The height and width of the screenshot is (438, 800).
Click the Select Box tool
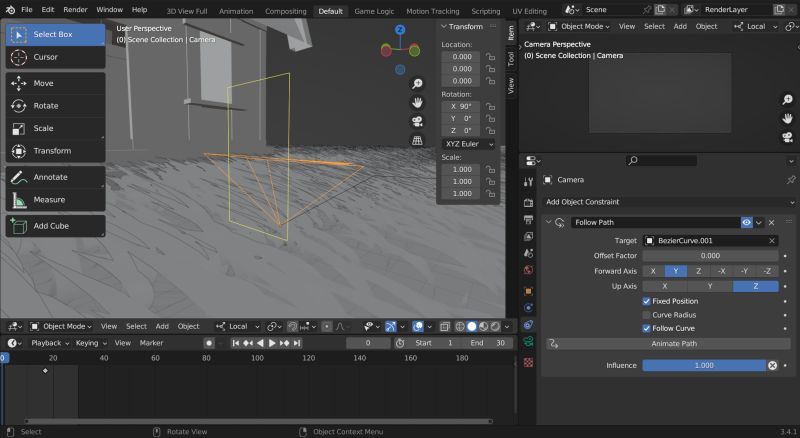(55, 34)
